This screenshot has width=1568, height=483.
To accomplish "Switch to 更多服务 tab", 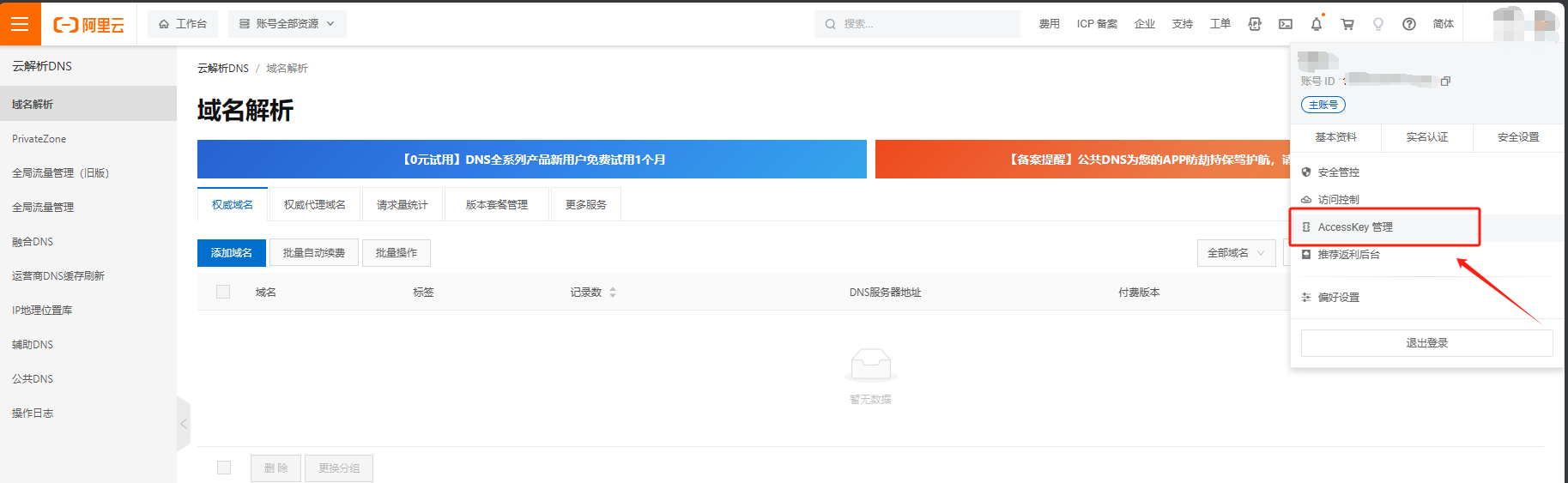I will coord(586,204).
